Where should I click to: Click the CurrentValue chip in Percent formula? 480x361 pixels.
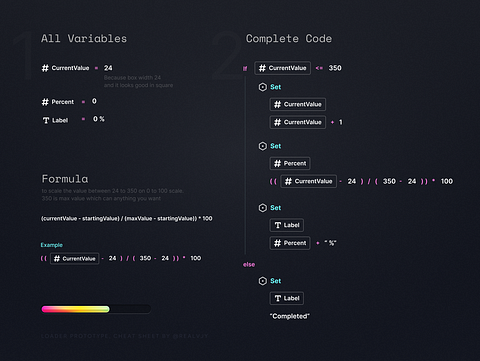[309, 181]
